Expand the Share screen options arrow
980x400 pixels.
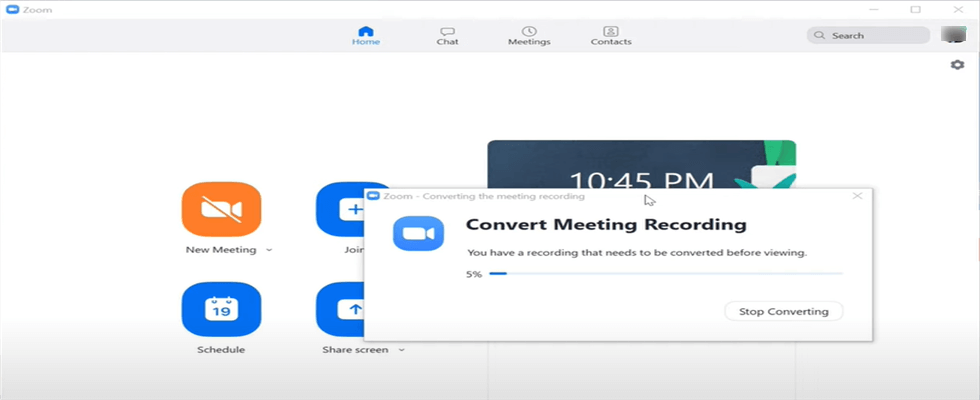(401, 350)
